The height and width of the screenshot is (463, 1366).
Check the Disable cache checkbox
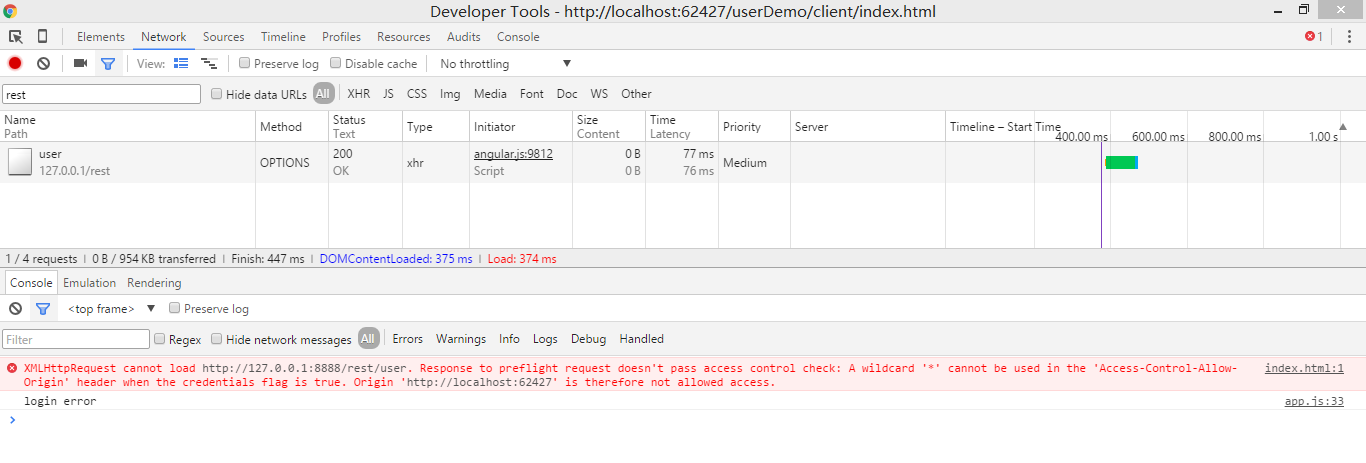(x=336, y=63)
